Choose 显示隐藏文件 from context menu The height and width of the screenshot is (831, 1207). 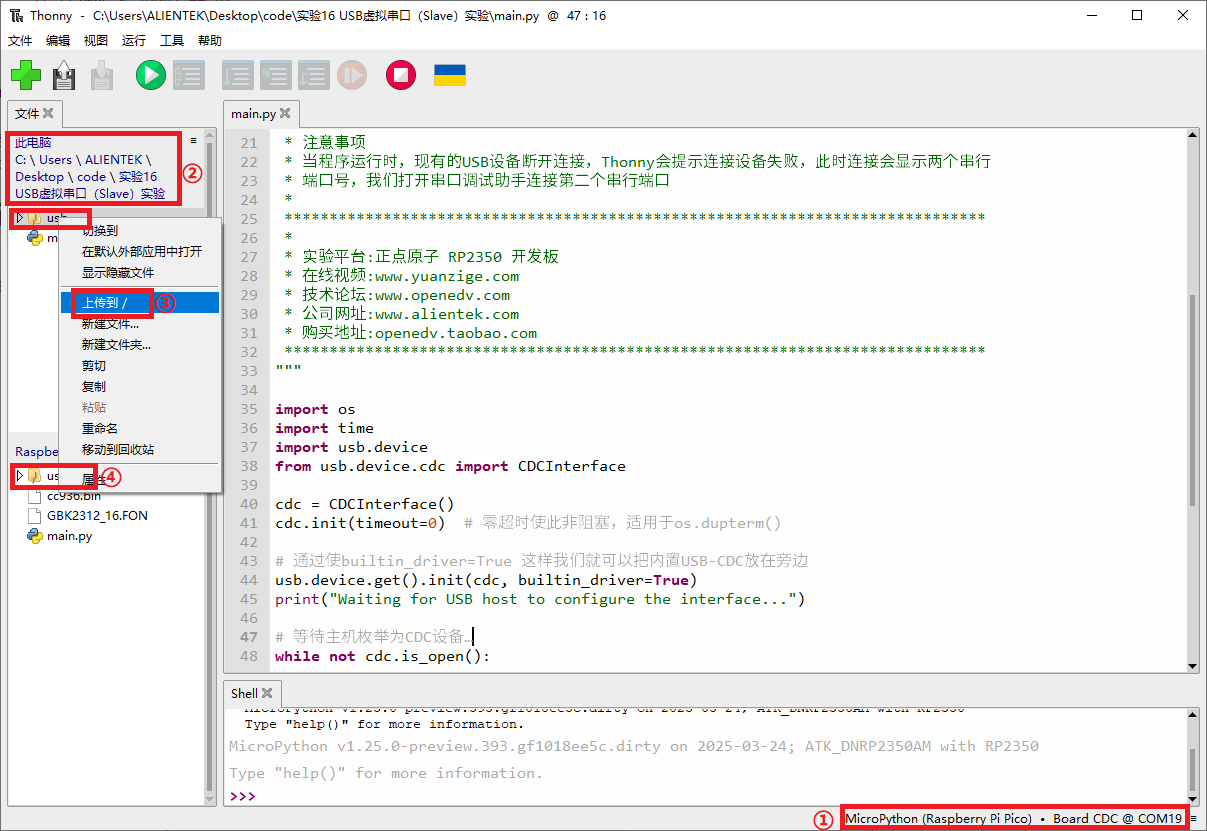[x=140, y=273]
